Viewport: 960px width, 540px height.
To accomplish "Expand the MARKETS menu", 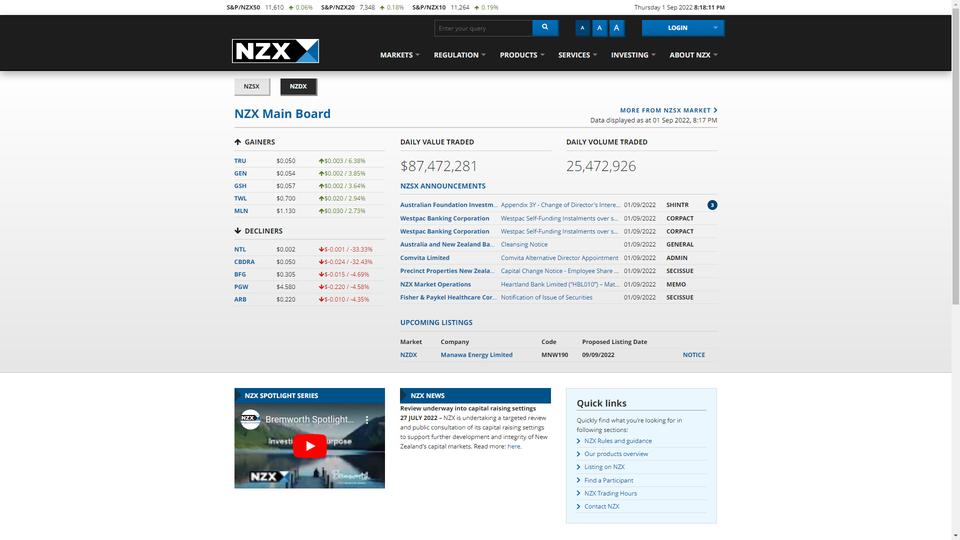I will [400, 55].
